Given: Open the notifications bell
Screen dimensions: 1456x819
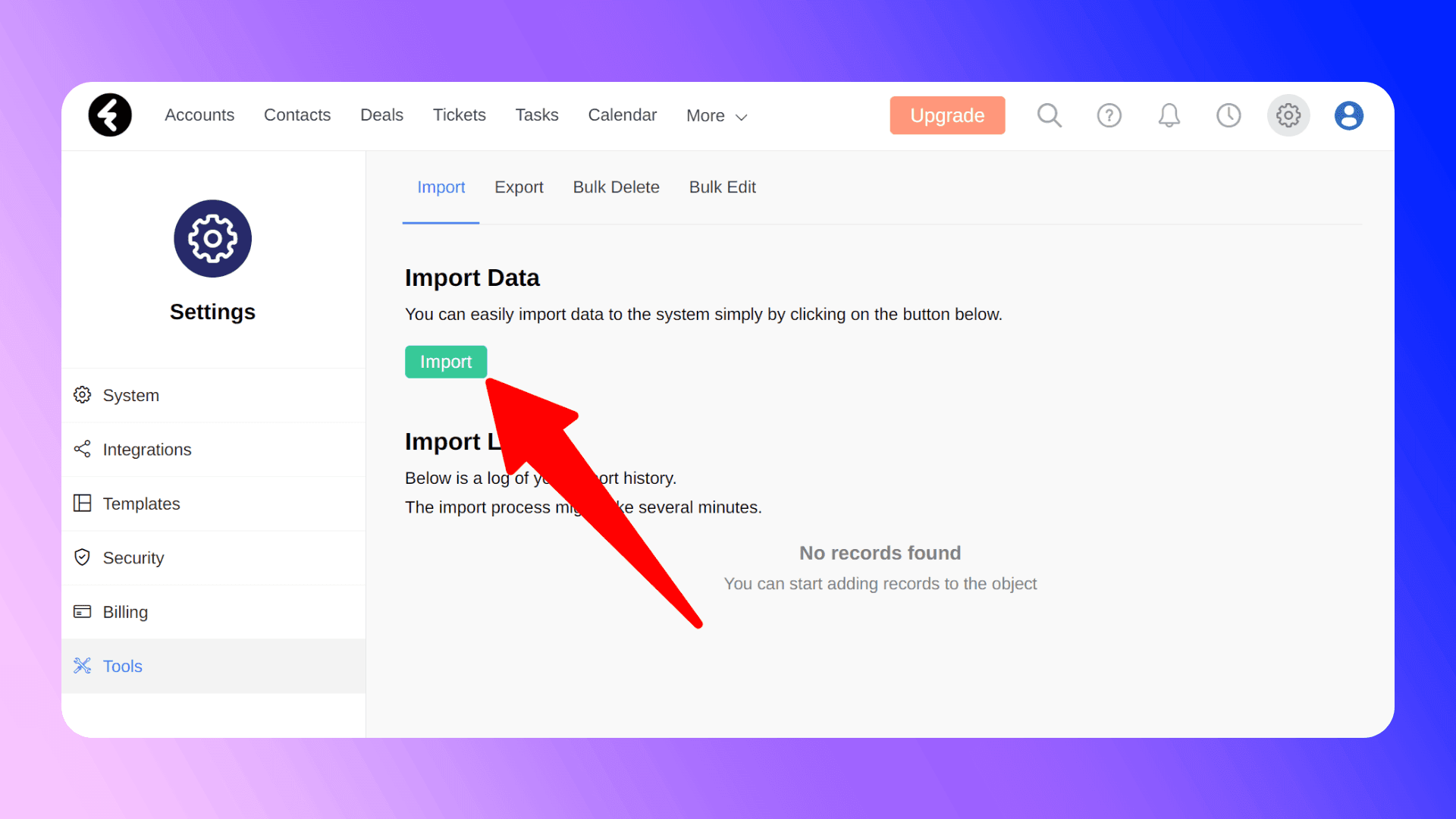Looking at the screenshot, I should coord(1169,115).
